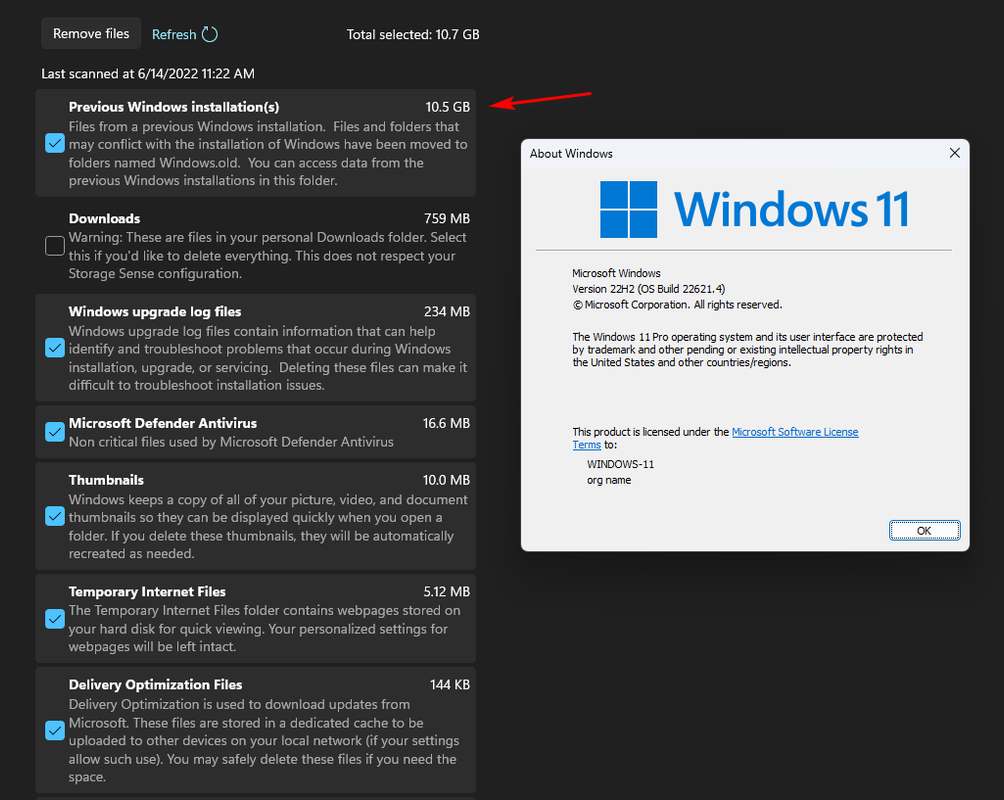The width and height of the screenshot is (1004, 800).
Task: Click the '10.5 GB' size value
Action: coord(448,107)
